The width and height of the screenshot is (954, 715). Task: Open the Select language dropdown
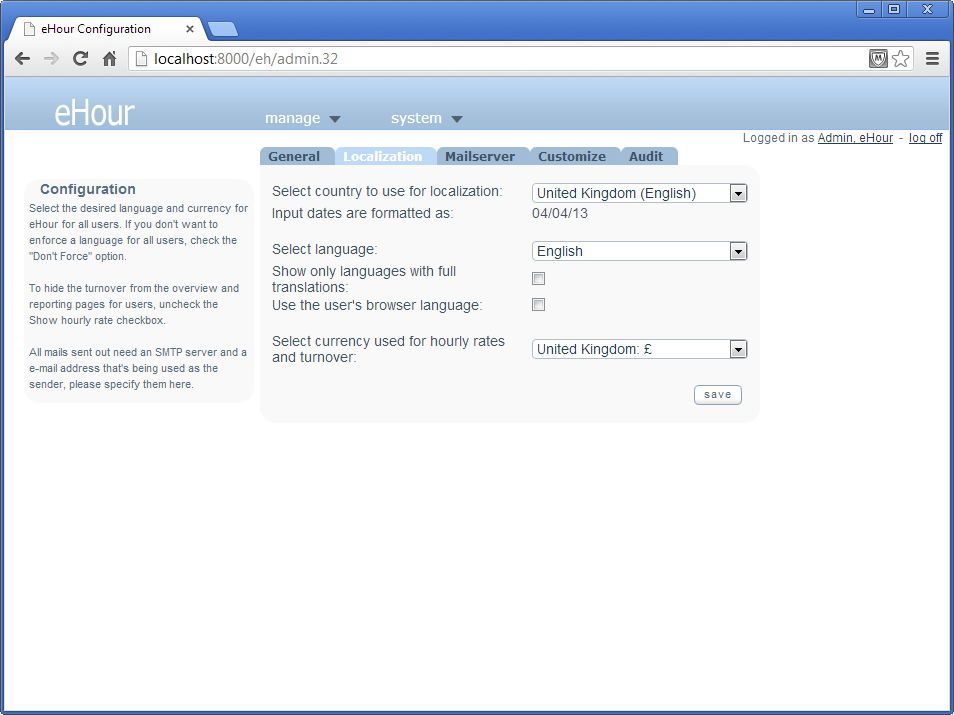[639, 251]
